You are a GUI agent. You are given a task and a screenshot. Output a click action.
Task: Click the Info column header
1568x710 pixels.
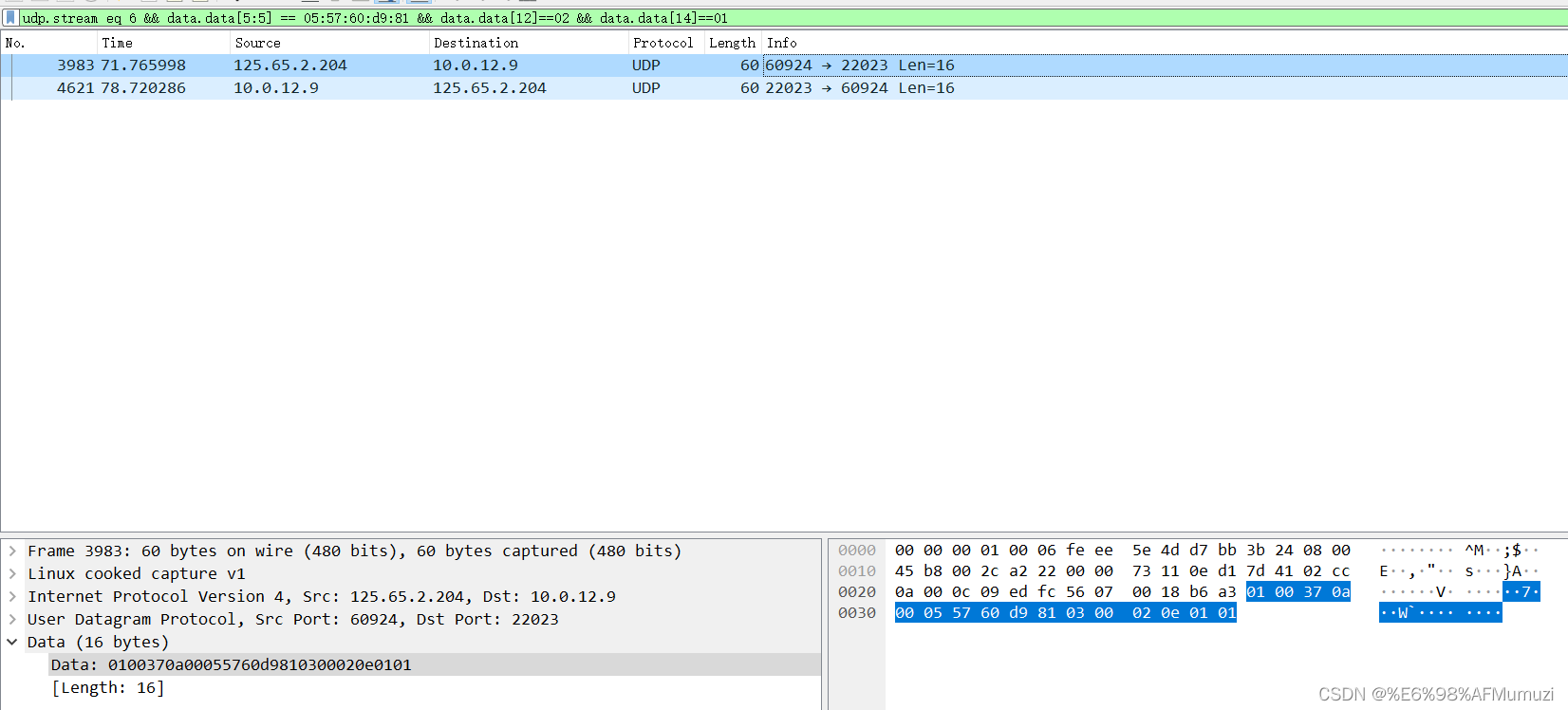tap(1165, 43)
